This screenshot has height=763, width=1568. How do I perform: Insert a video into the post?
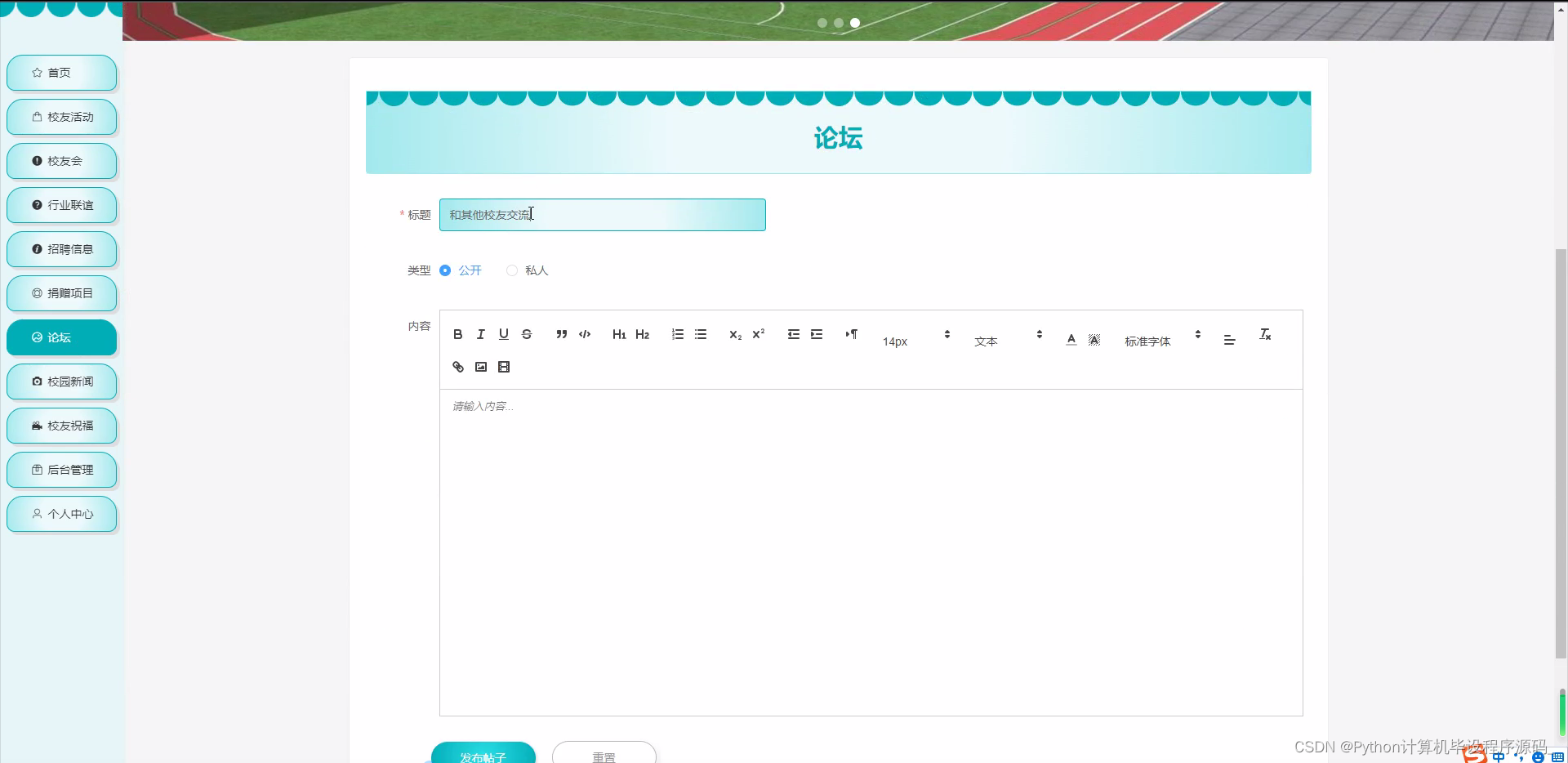tap(503, 367)
